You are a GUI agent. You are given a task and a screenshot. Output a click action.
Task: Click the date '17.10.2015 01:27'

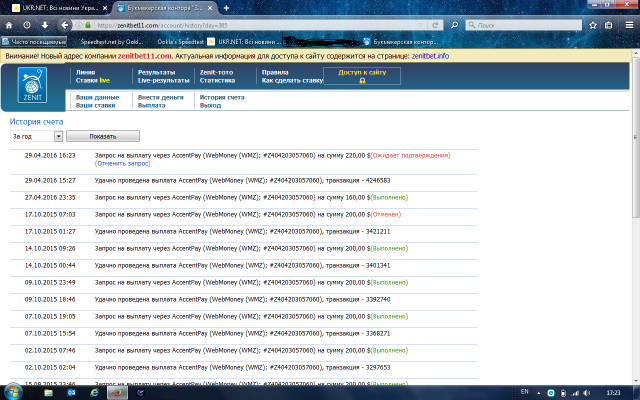click(50, 231)
